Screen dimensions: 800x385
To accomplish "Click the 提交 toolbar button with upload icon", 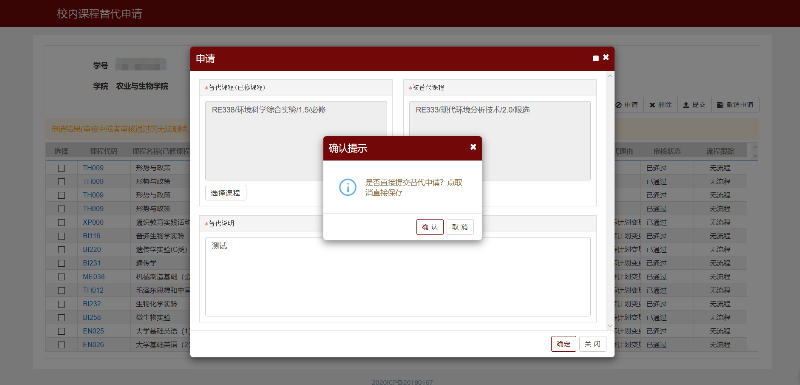I will coord(694,105).
